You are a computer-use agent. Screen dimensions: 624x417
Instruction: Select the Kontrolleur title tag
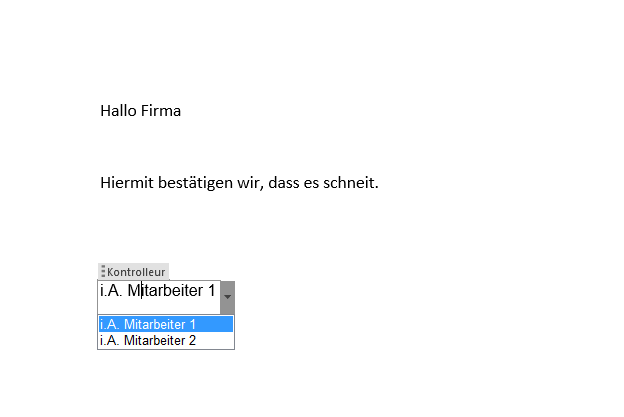coord(134,272)
